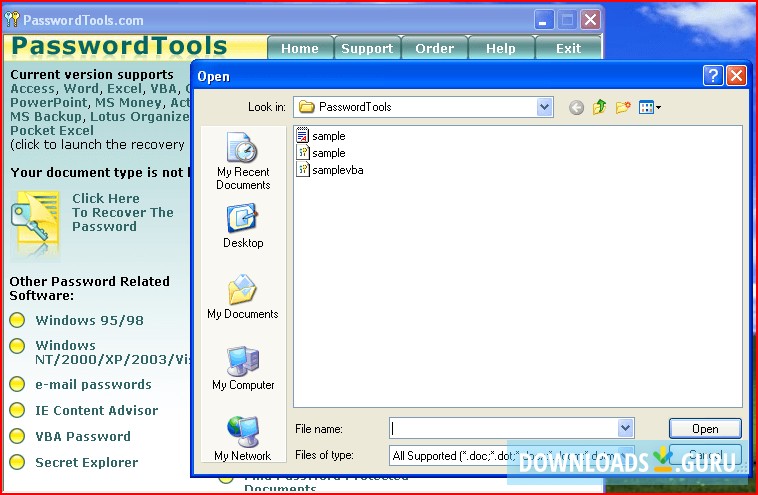Open My Recent Documents place
The height and width of the screenshot is (495, 758).
[x=243, y=160]
